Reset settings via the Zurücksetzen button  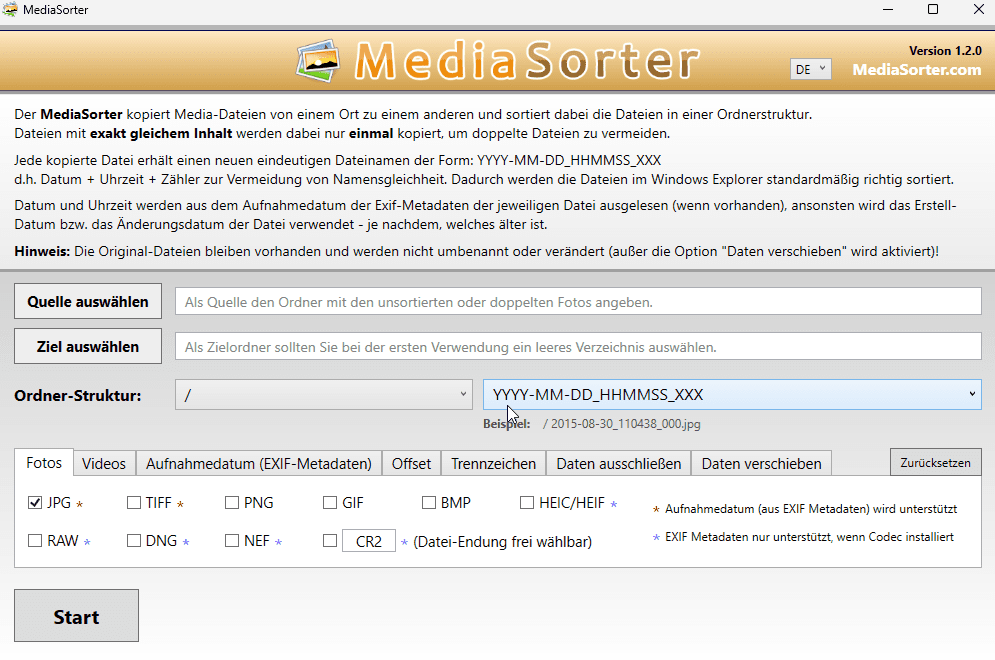(935, 462)
